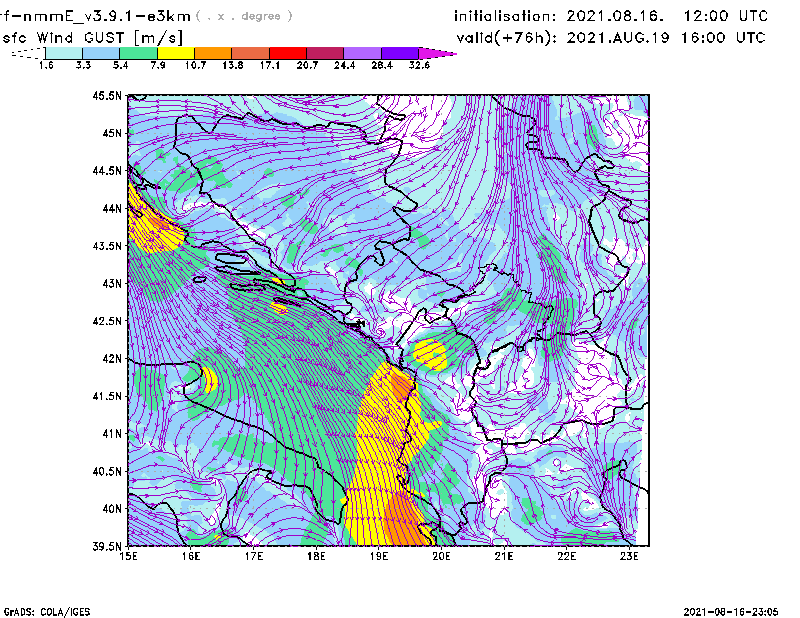Click the "20.7" legend value
The width and height of the screenshot is (800, 618).
(x=307, y=65)
